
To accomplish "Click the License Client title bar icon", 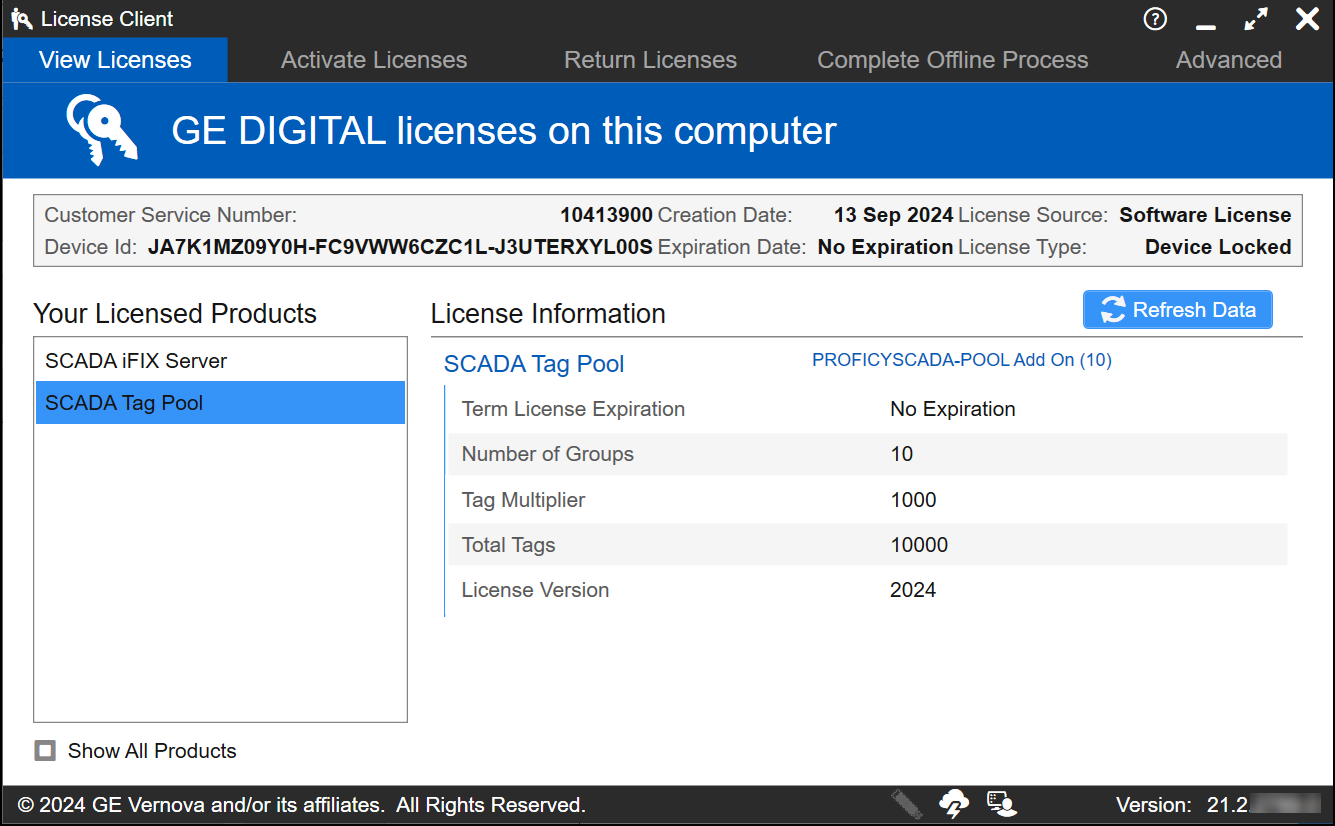I will (21, 19).
